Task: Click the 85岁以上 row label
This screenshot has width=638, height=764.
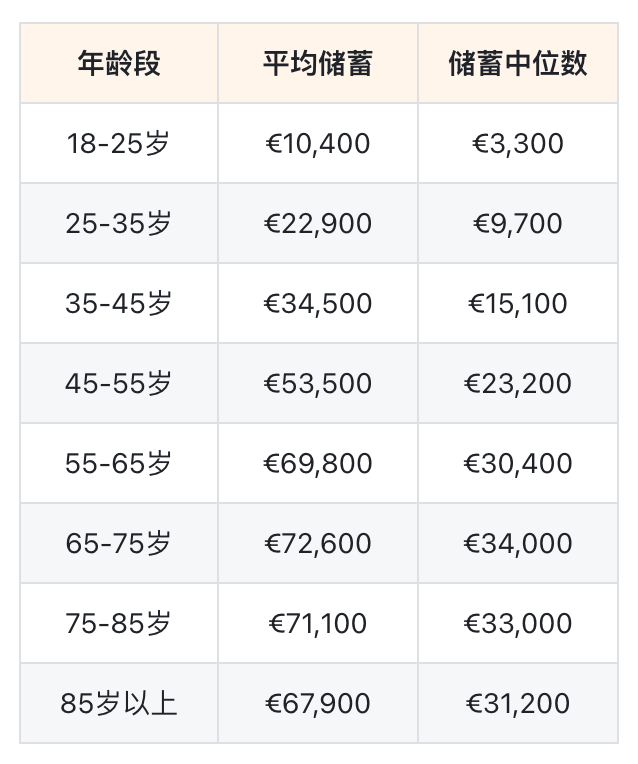Action: pyautogui.click(x=119, y=704)
